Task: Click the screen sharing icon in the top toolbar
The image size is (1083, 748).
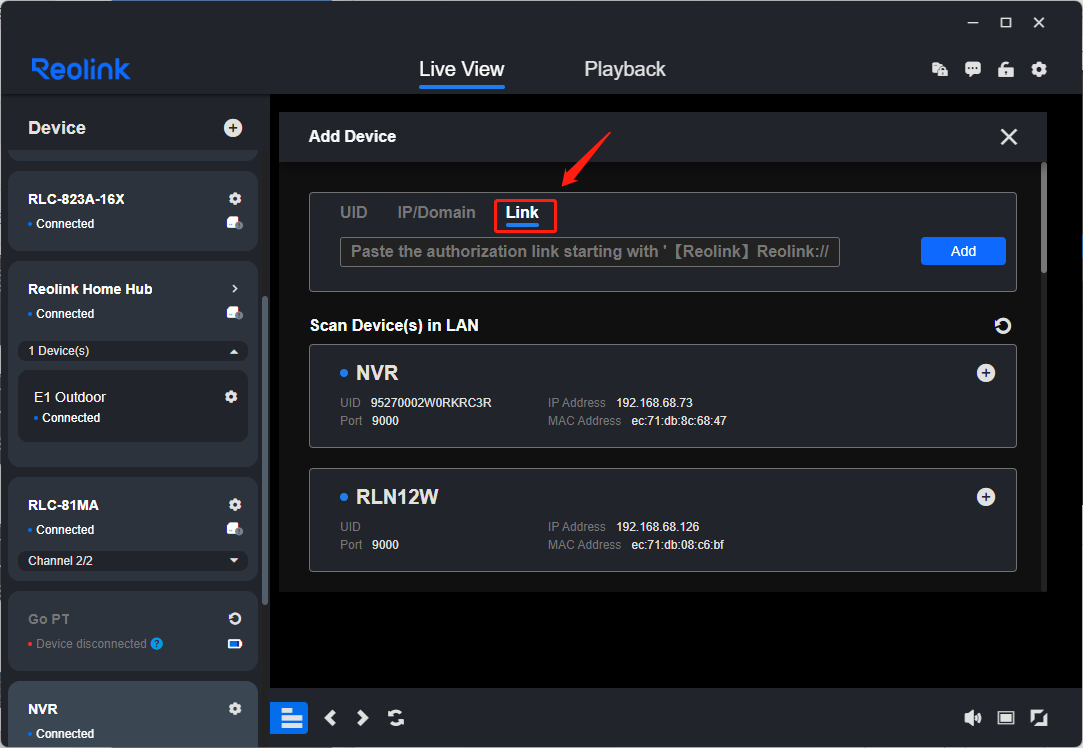Action: (x=939, y=69)
